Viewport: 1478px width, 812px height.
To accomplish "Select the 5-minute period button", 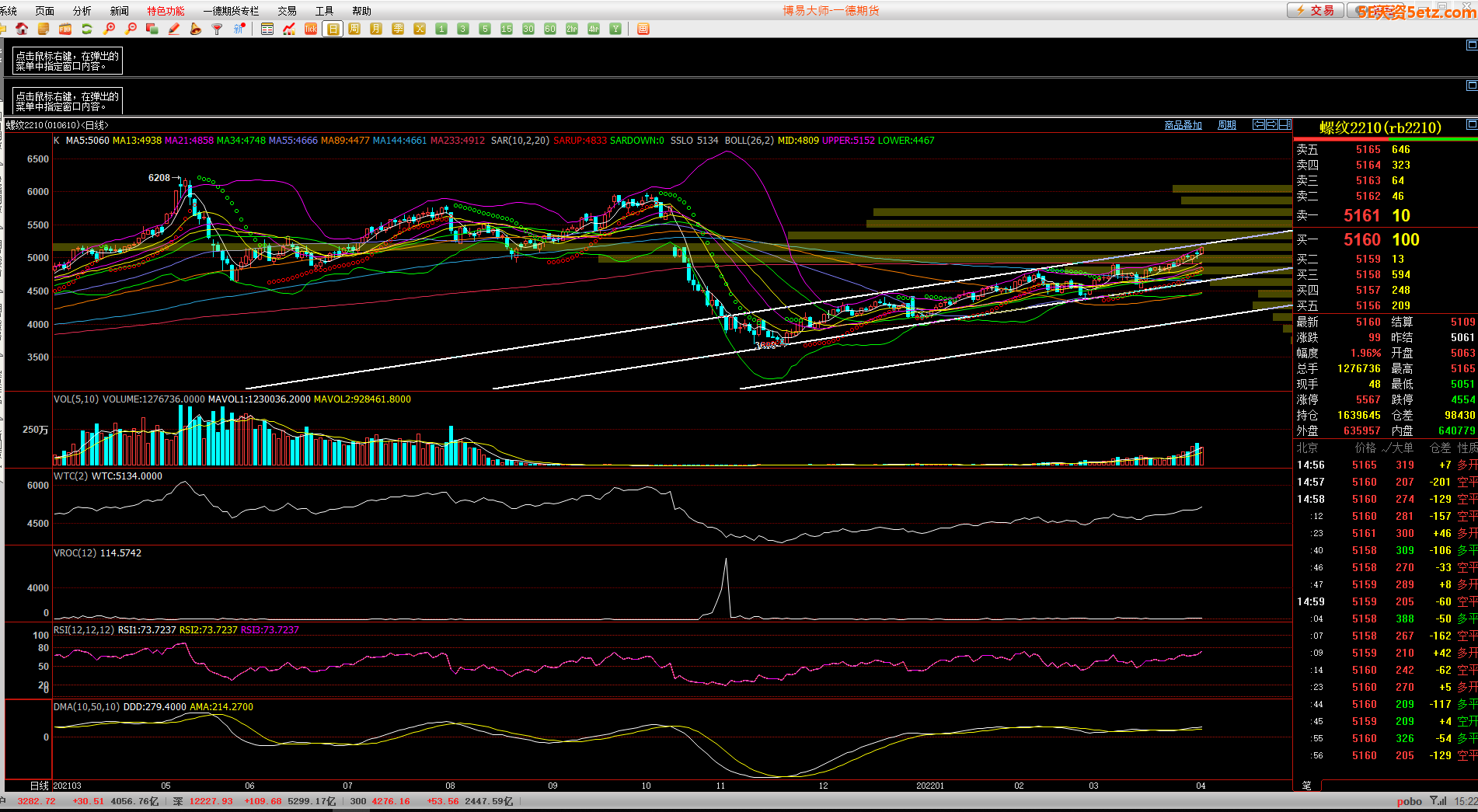I will [x=485, y=29].
